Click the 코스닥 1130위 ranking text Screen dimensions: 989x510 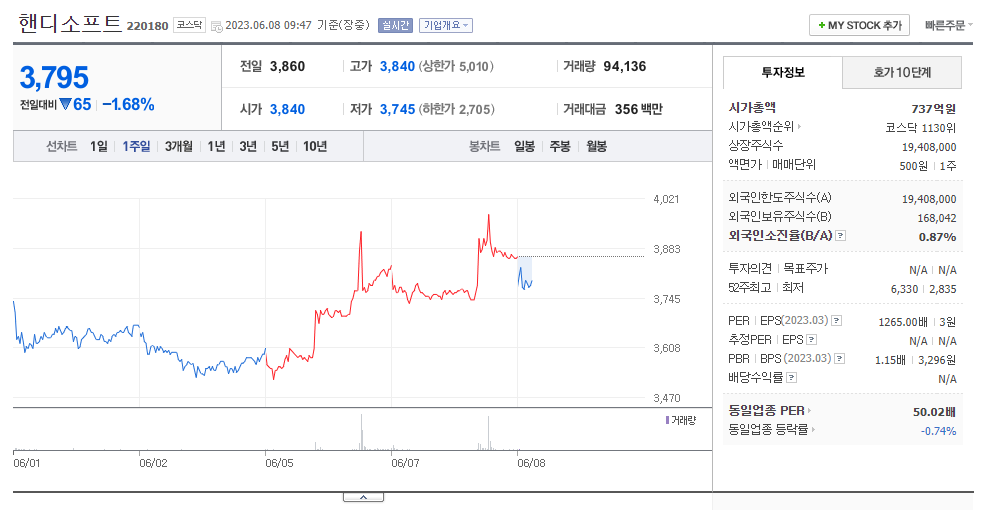pyautogui.click(x=921, y=128)
